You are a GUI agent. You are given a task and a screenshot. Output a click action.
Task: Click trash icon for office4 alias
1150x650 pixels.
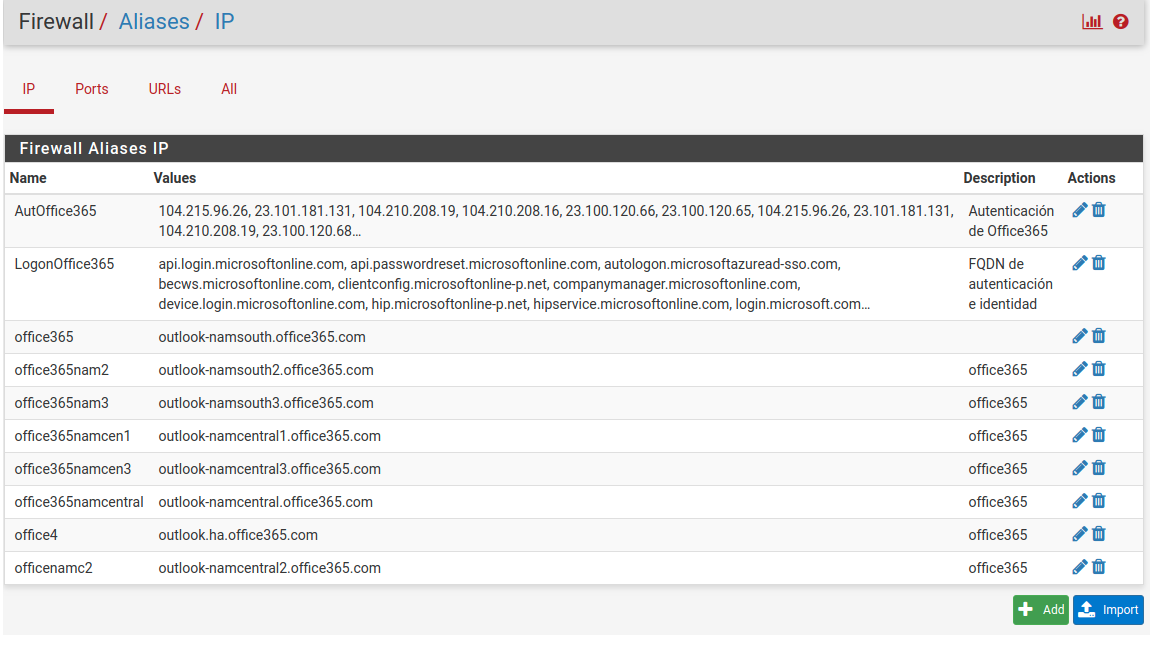[x=1099, y=534]
